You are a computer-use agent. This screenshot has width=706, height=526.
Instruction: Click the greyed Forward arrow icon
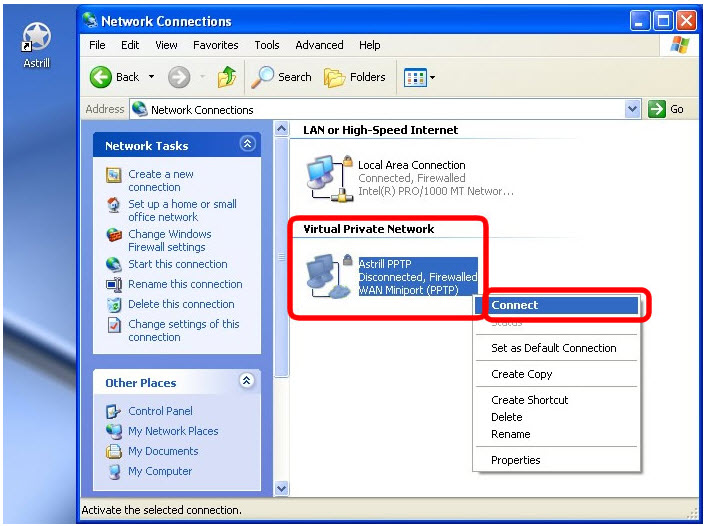click(179, 77)
